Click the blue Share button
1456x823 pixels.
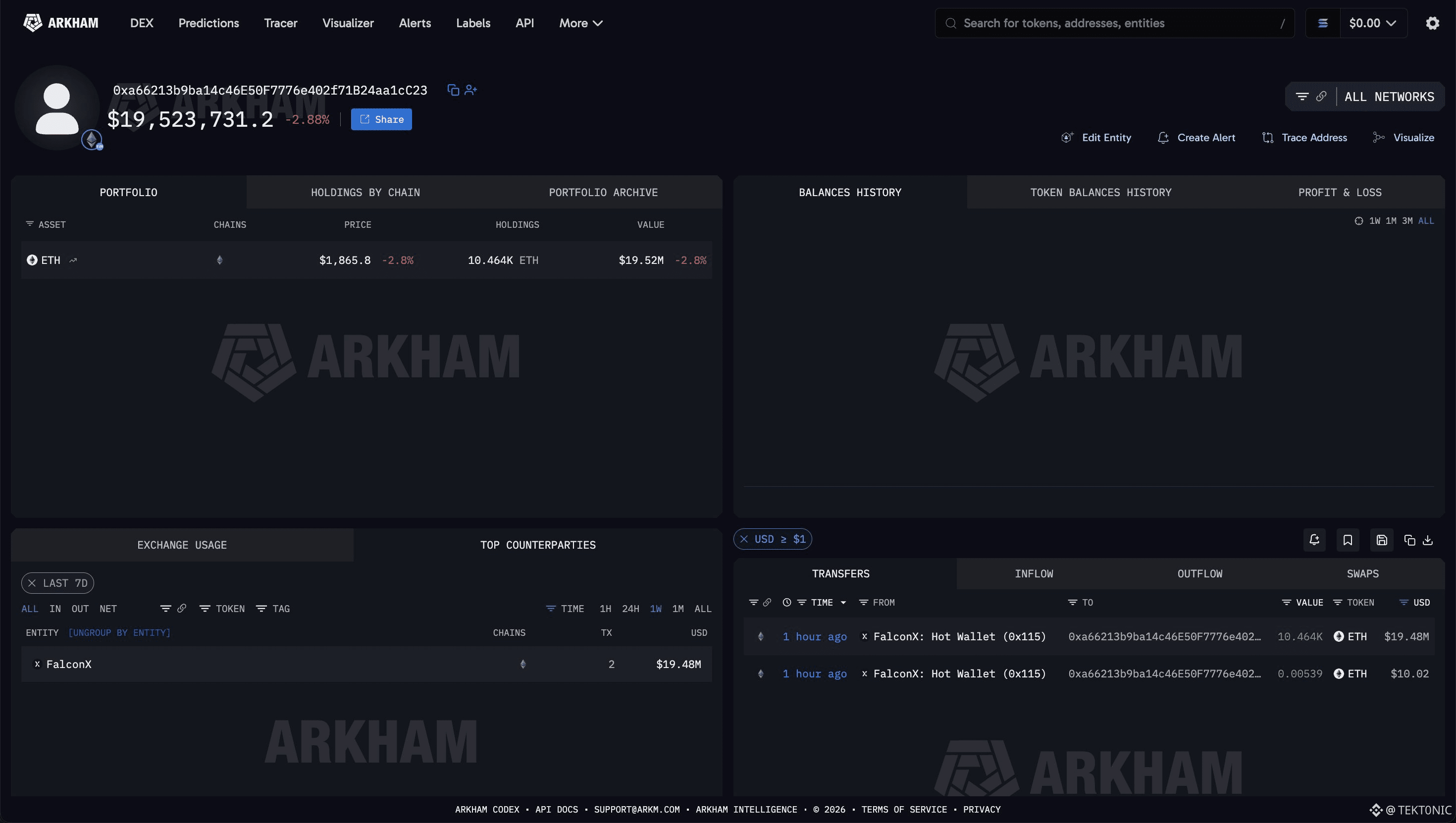click(x=381, y=119)
